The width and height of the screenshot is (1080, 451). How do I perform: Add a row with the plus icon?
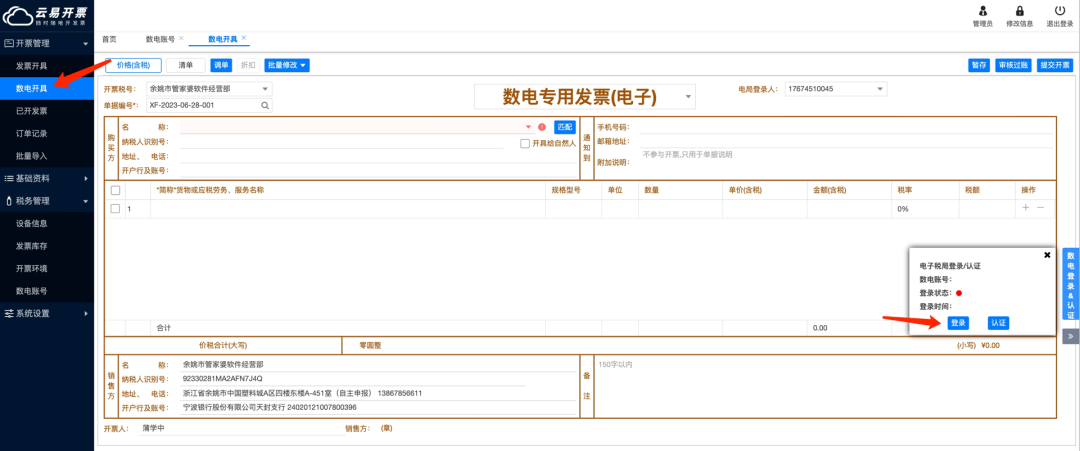(x=1026, y=208)
